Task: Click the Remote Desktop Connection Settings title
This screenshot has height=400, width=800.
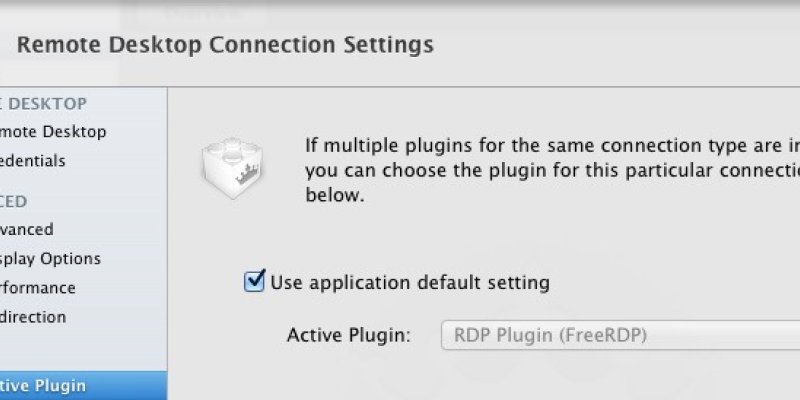Action: click(x=226, y=44)
